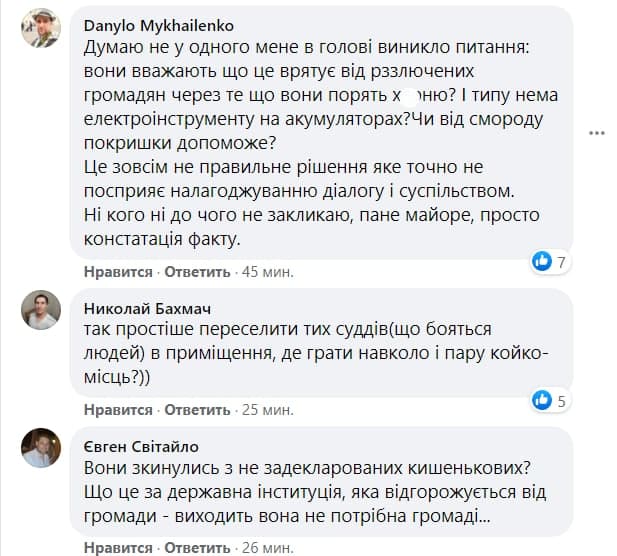The width and height of the screenshot is (617, 556).
Task: View the 7 reactions count on Danylo's comment
Action: coord(562,262)
